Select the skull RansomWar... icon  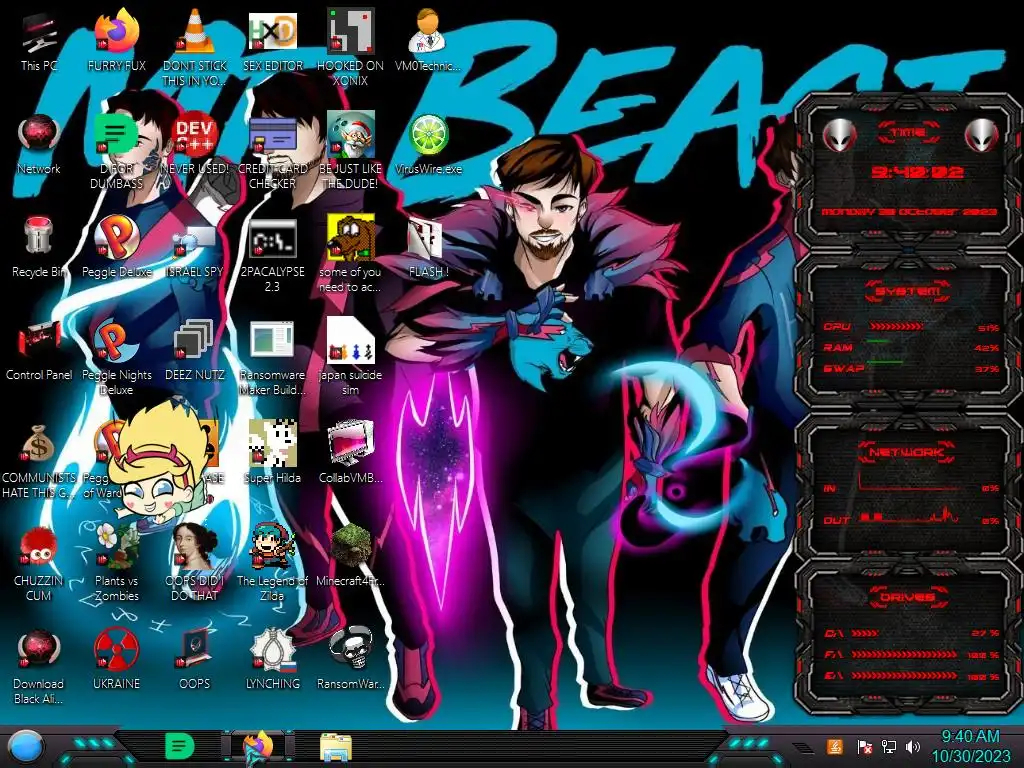tap(350, 648)
